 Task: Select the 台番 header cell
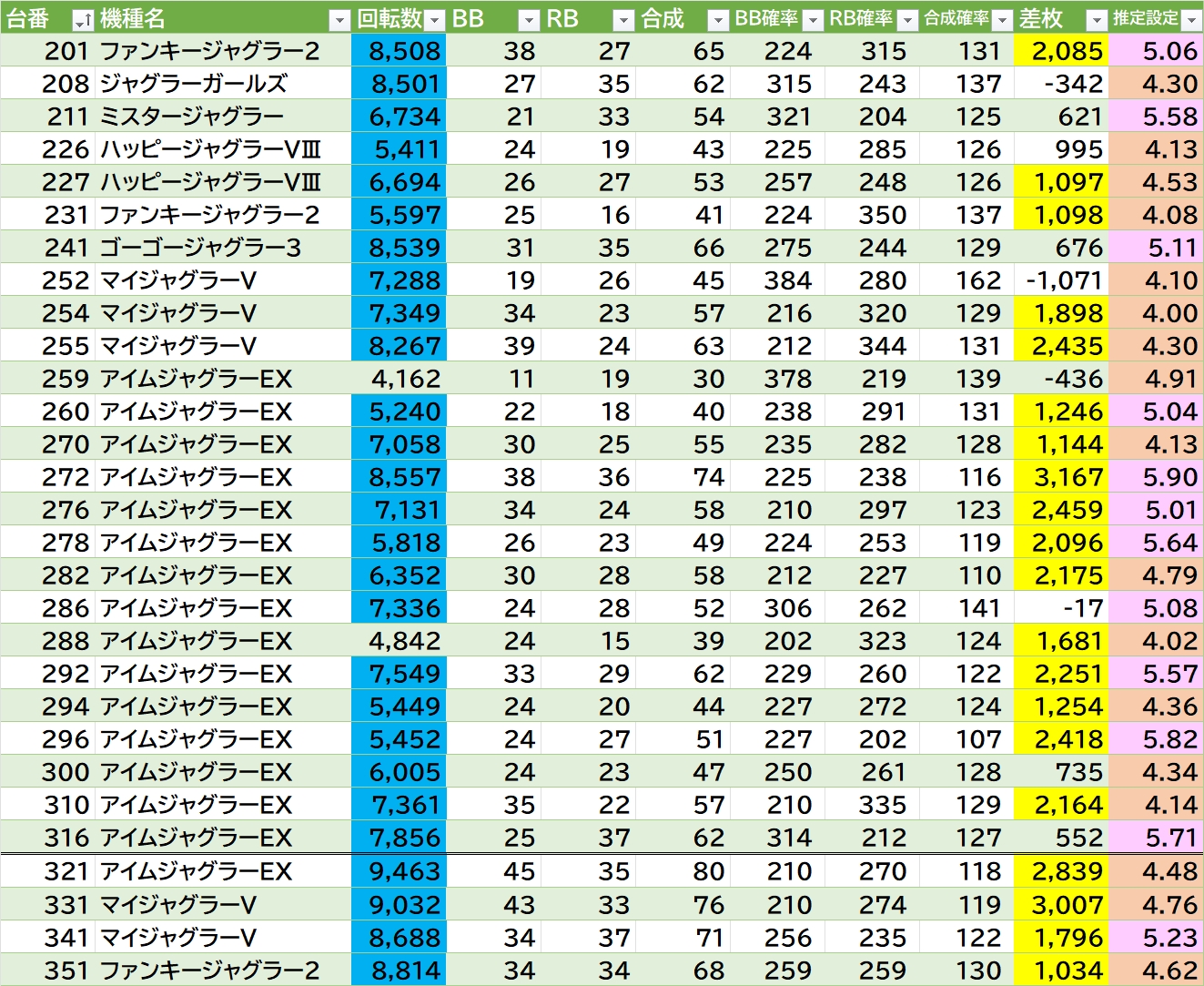tap(47, 18)
